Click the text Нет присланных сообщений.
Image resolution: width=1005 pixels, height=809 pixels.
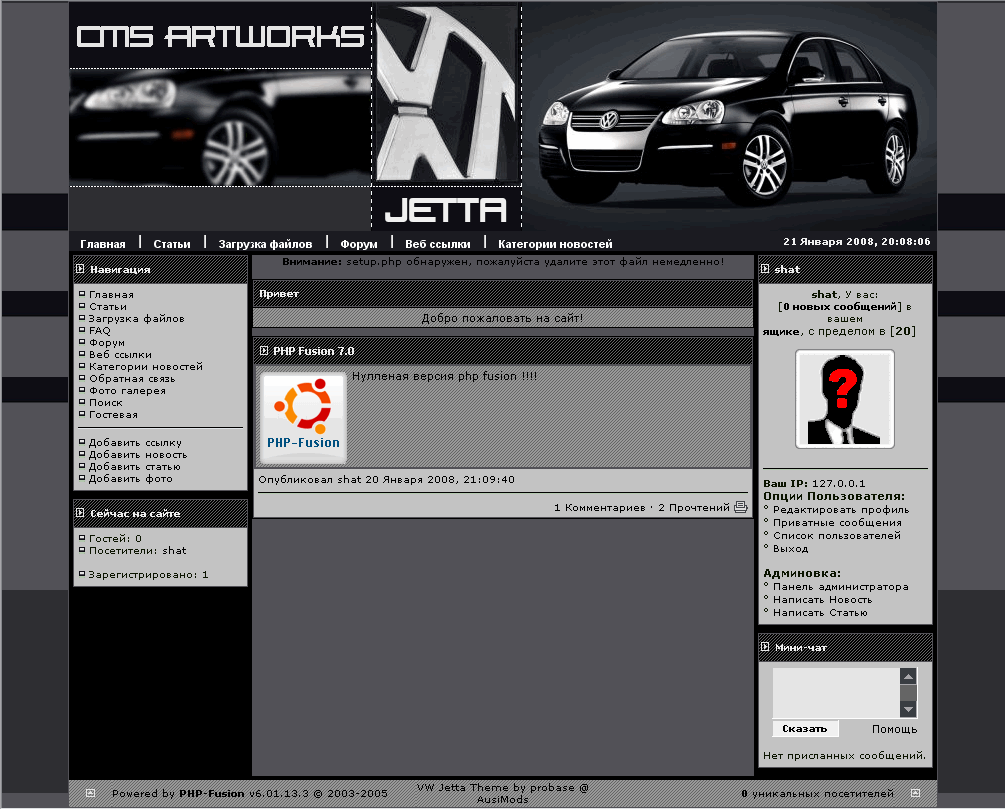point(844,756)
